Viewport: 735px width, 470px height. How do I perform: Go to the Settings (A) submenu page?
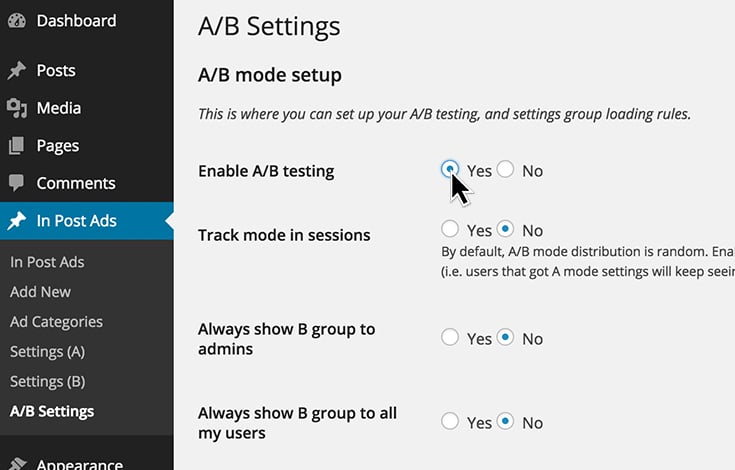(47, 352)
